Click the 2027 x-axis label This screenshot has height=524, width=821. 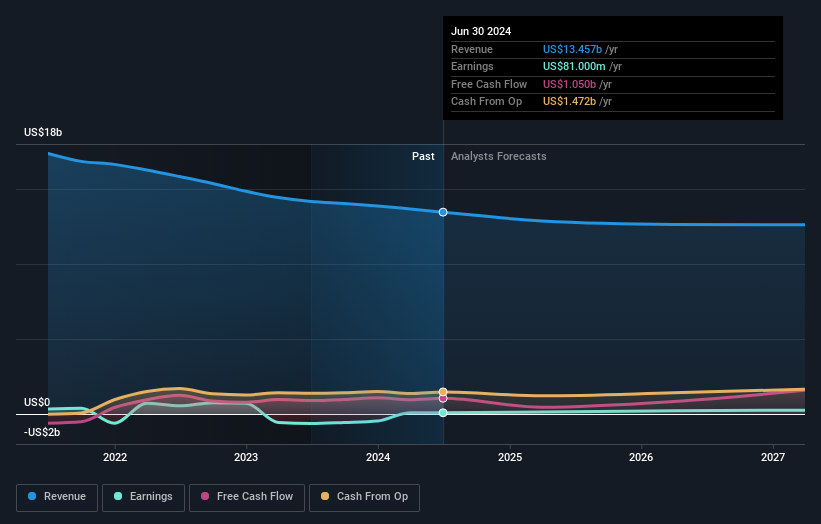coord(773,457)
